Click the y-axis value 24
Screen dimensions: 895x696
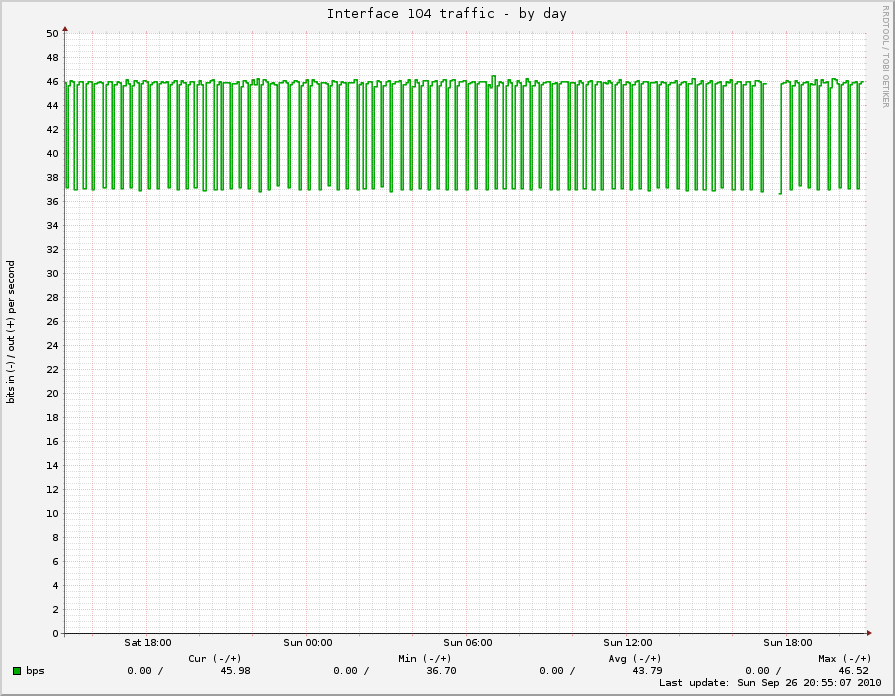pos(53,345)
